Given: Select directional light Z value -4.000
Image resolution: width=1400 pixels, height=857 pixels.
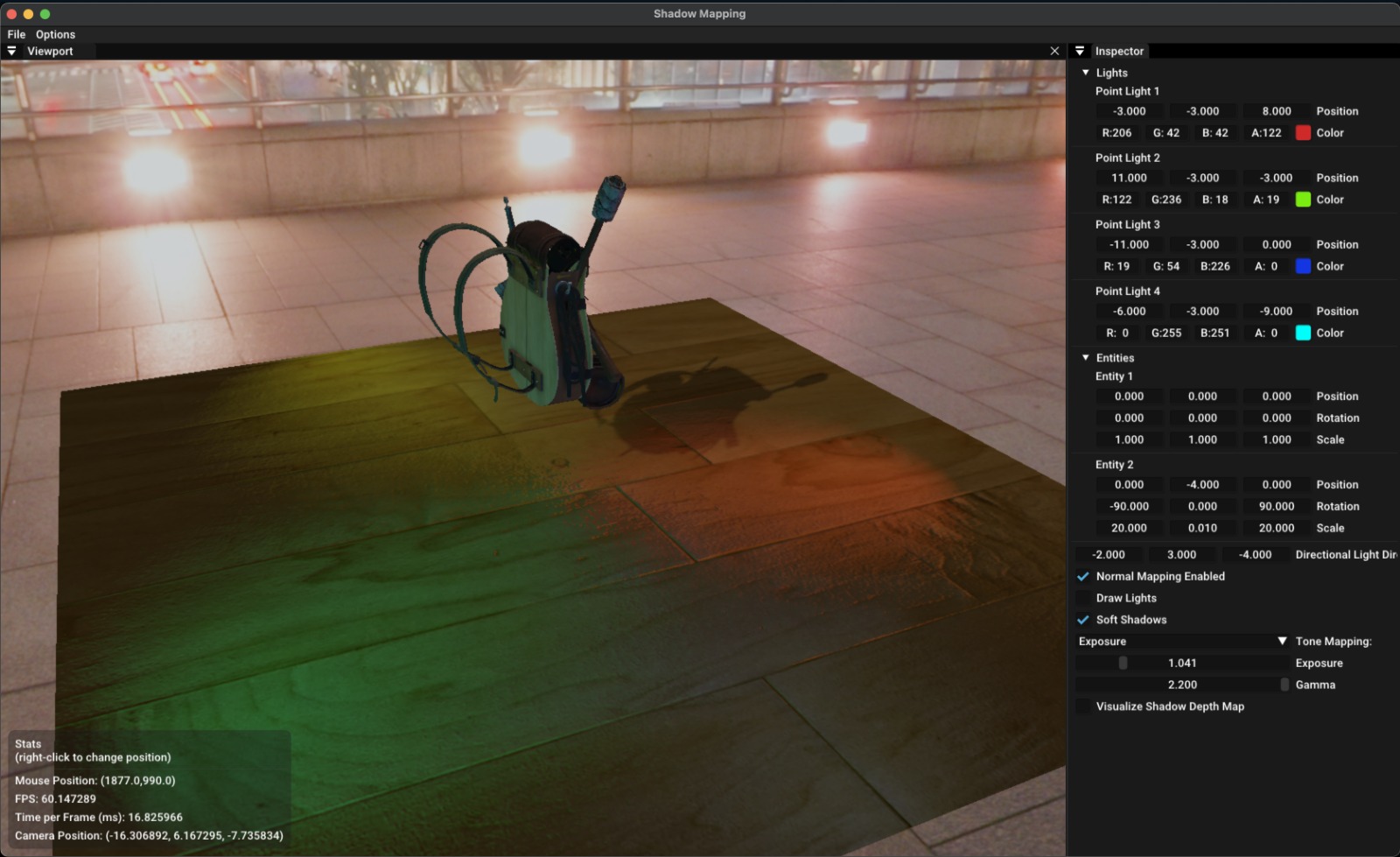Looking at the screenshot, I should (x=1256, y=555).
